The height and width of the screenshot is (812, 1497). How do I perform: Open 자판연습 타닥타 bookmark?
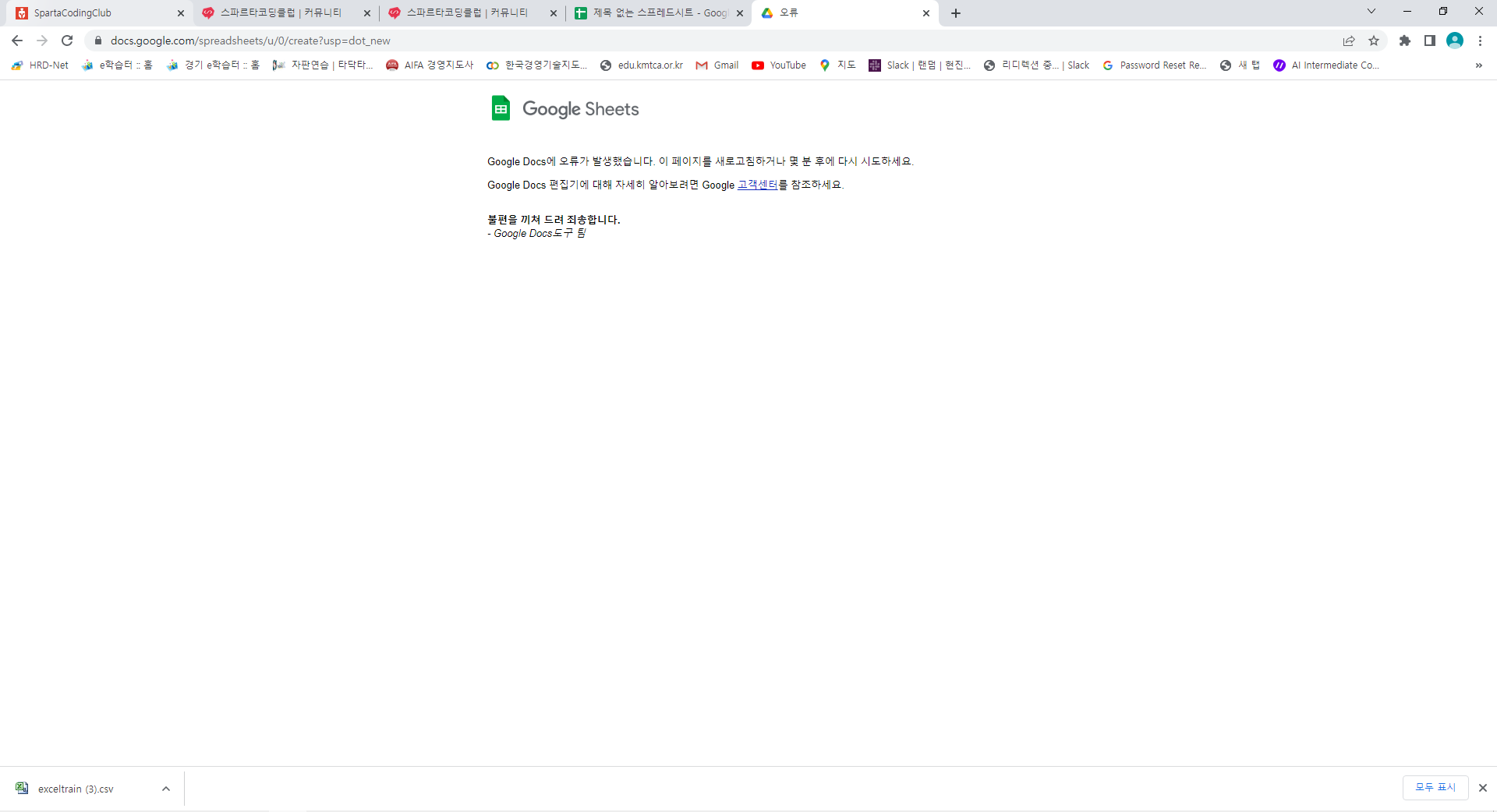[x=323, y=65]
